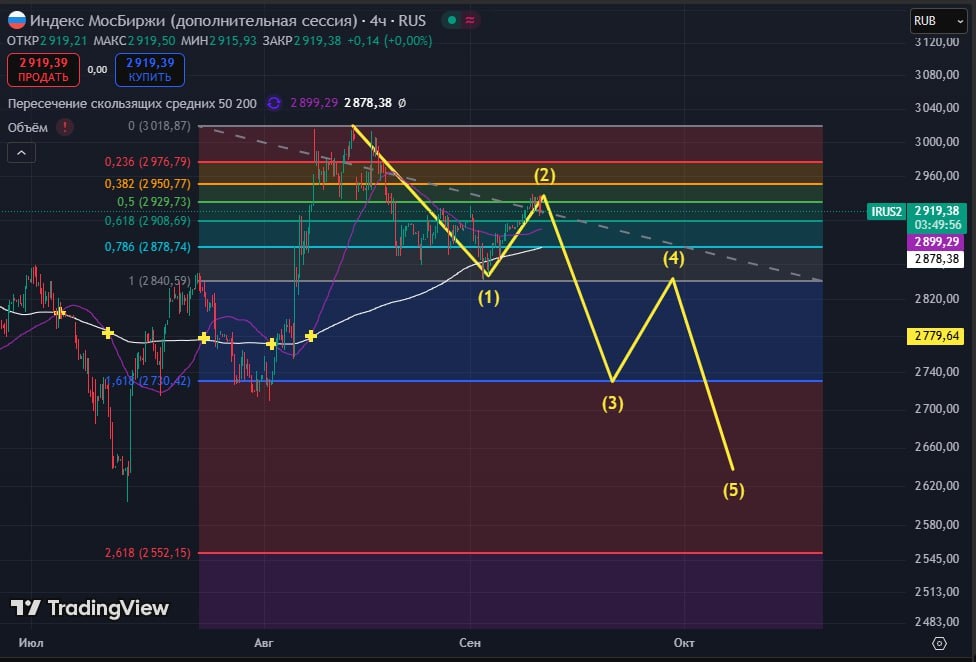Image resolution: width=976 pixels, height=662 pixels.
Task: Click Fibonacci level 0,786 (2 878,74) label
Action: [148, 247]
